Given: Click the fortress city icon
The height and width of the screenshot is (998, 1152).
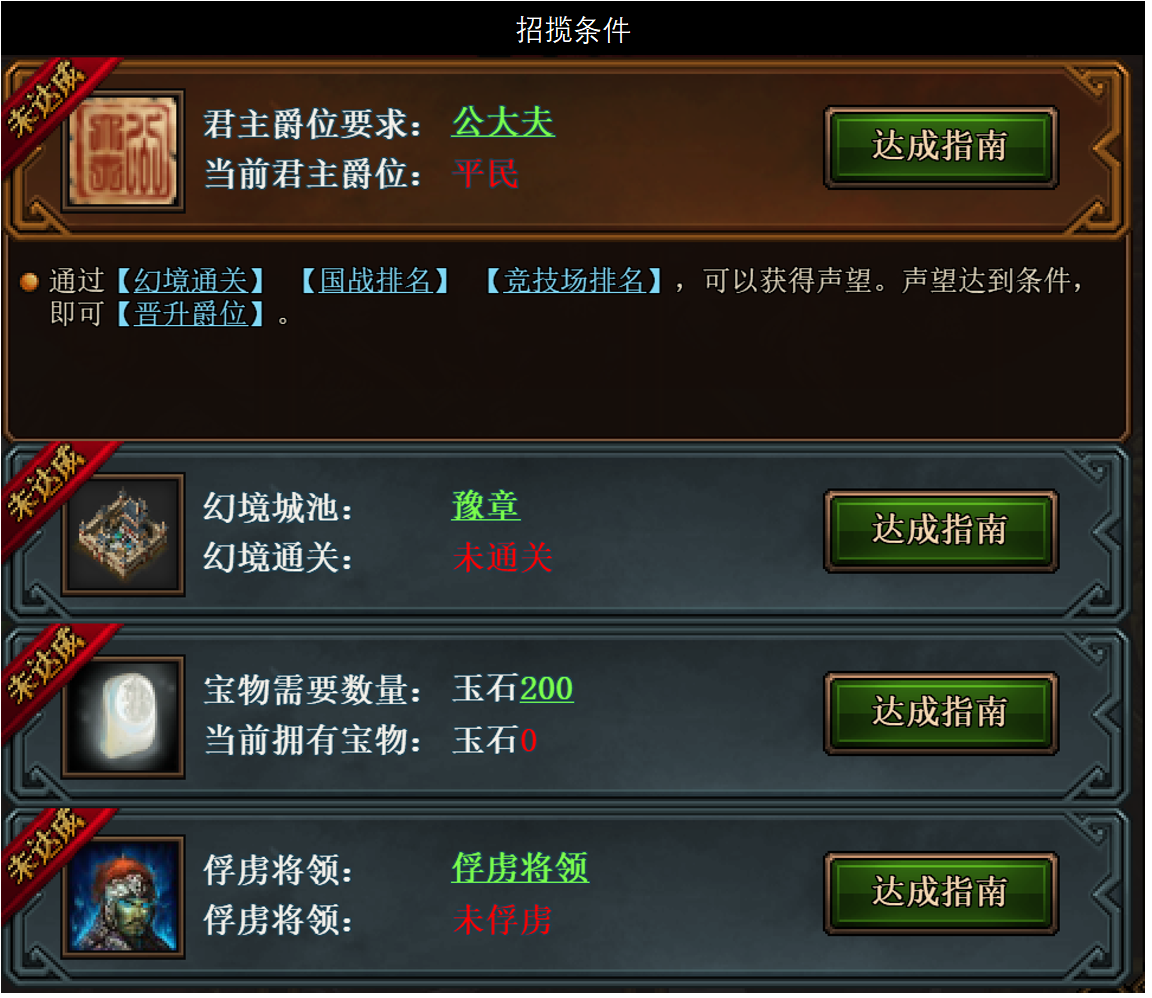Looking at the screenshot, I should pyautogui.click(x=123, y=535).
